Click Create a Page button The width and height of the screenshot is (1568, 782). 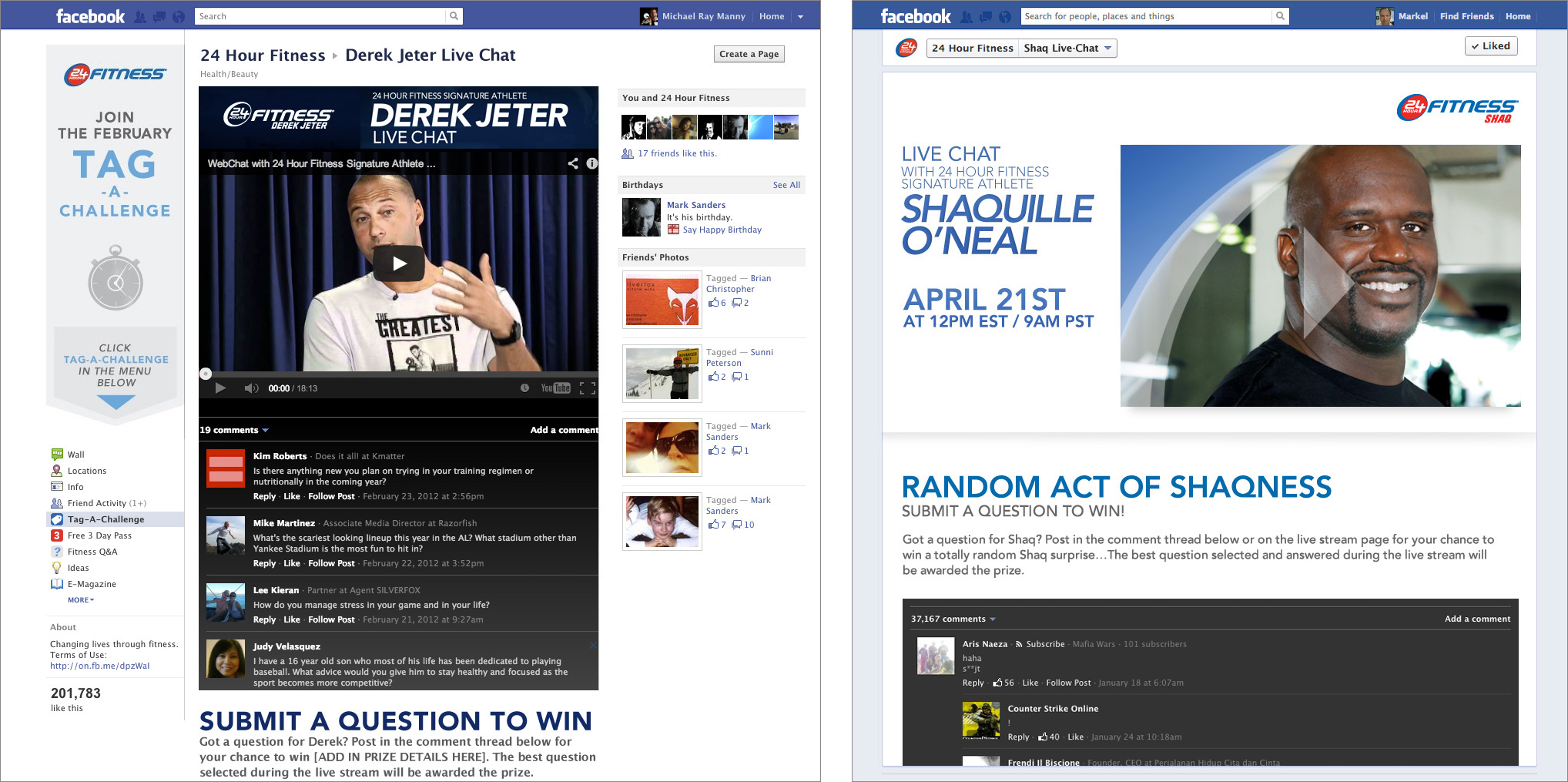(x=749, y=54)
